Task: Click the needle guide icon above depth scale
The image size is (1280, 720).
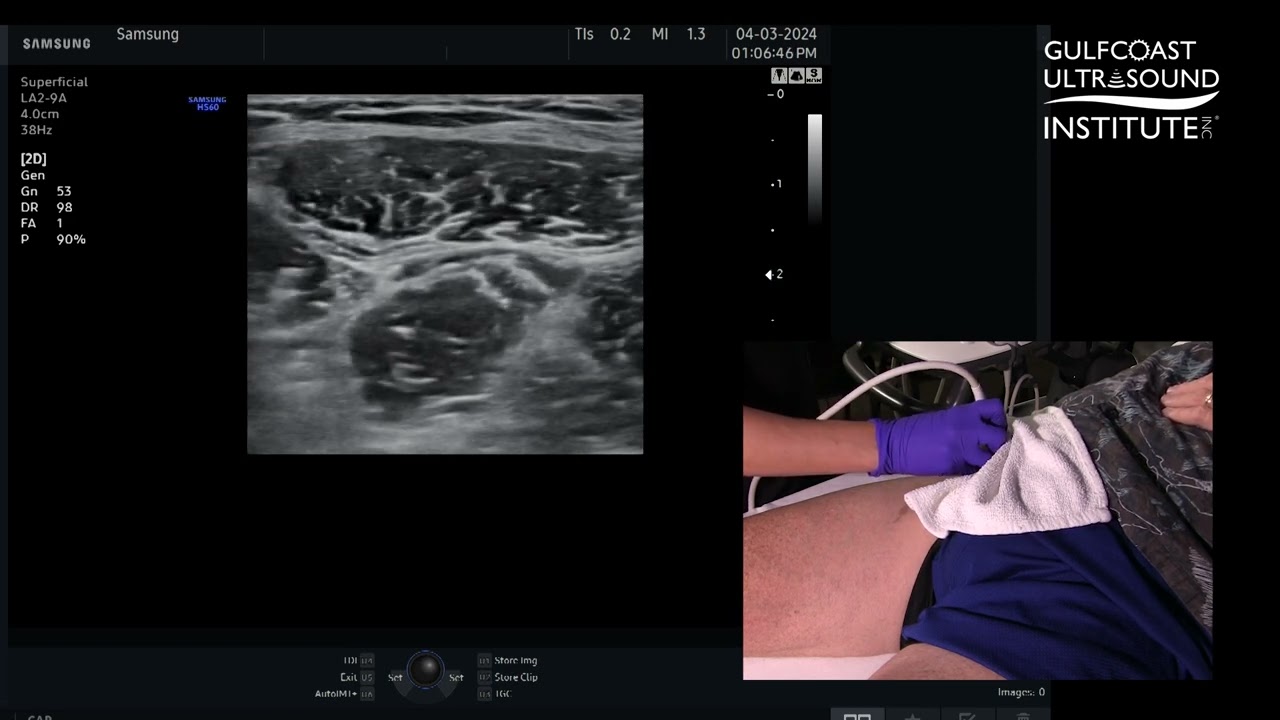Action: pyautogui.click(x=779, y=76)
